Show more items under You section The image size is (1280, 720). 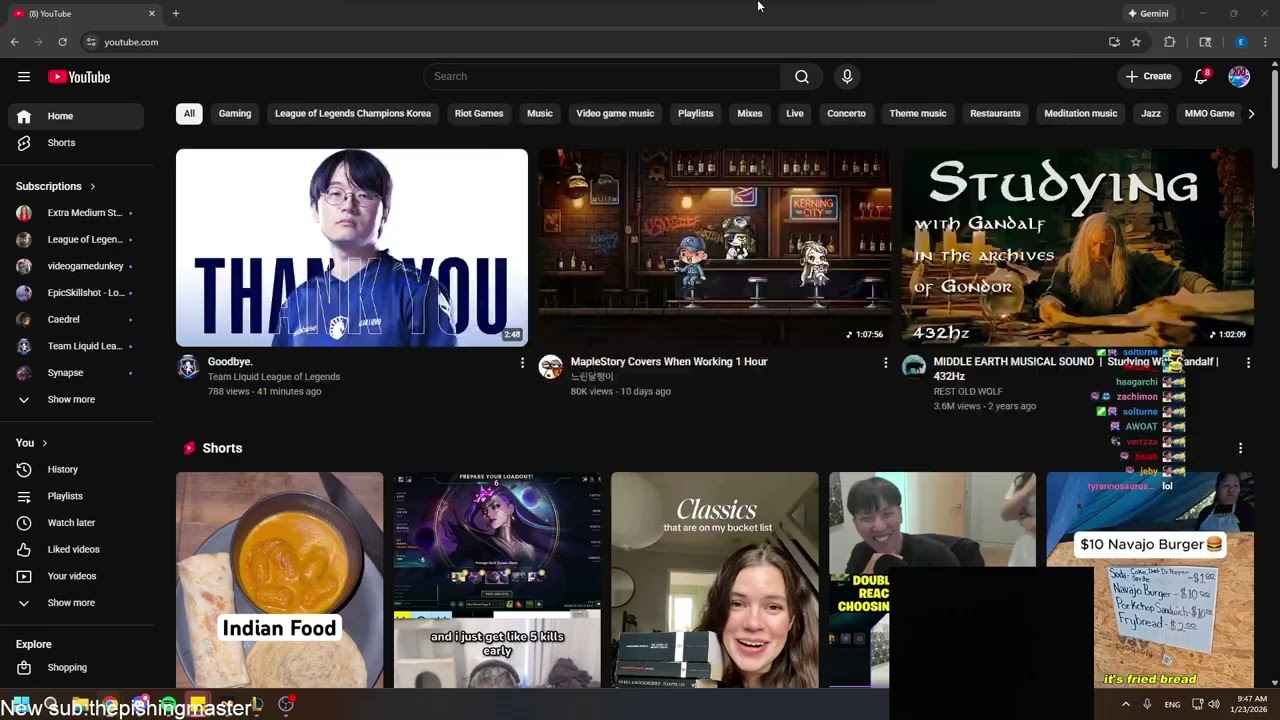76,603
